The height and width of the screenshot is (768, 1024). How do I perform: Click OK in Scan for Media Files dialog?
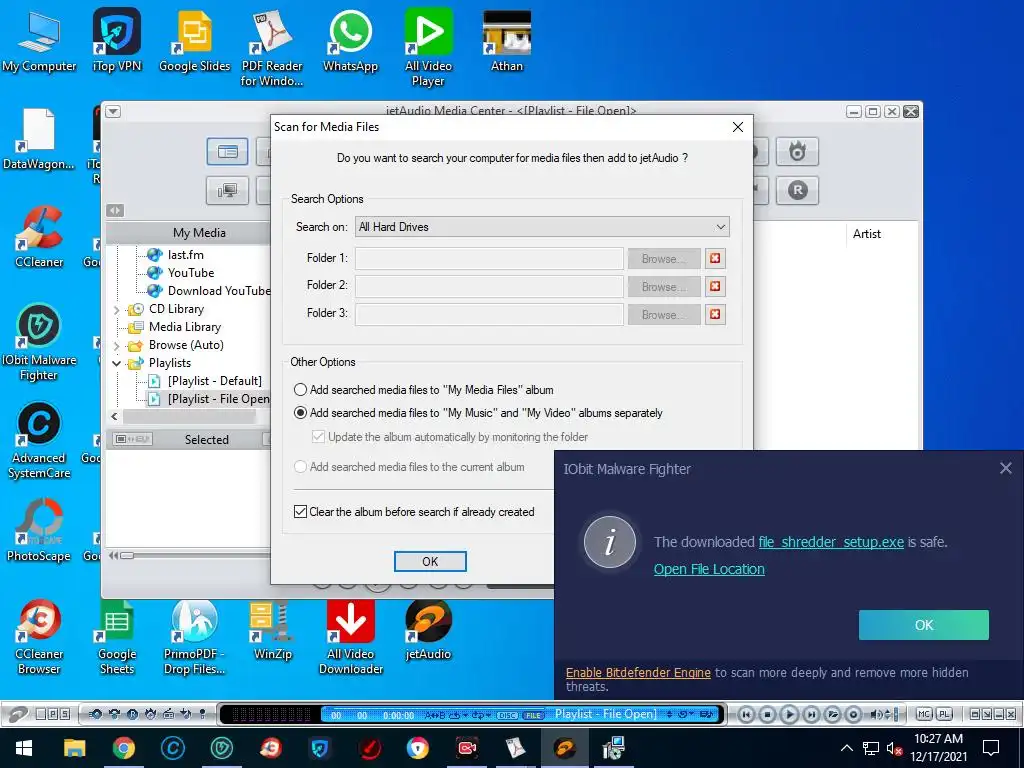tap(430, 562)
